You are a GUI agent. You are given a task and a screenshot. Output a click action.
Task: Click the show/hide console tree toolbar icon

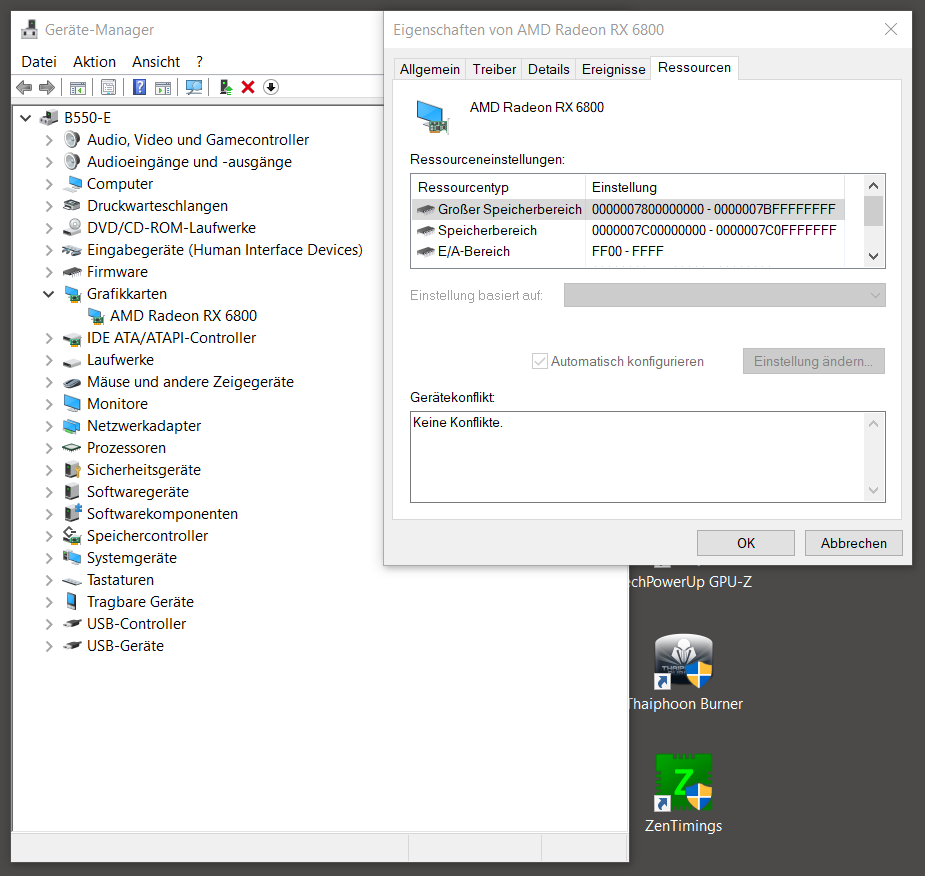[78, 88]
